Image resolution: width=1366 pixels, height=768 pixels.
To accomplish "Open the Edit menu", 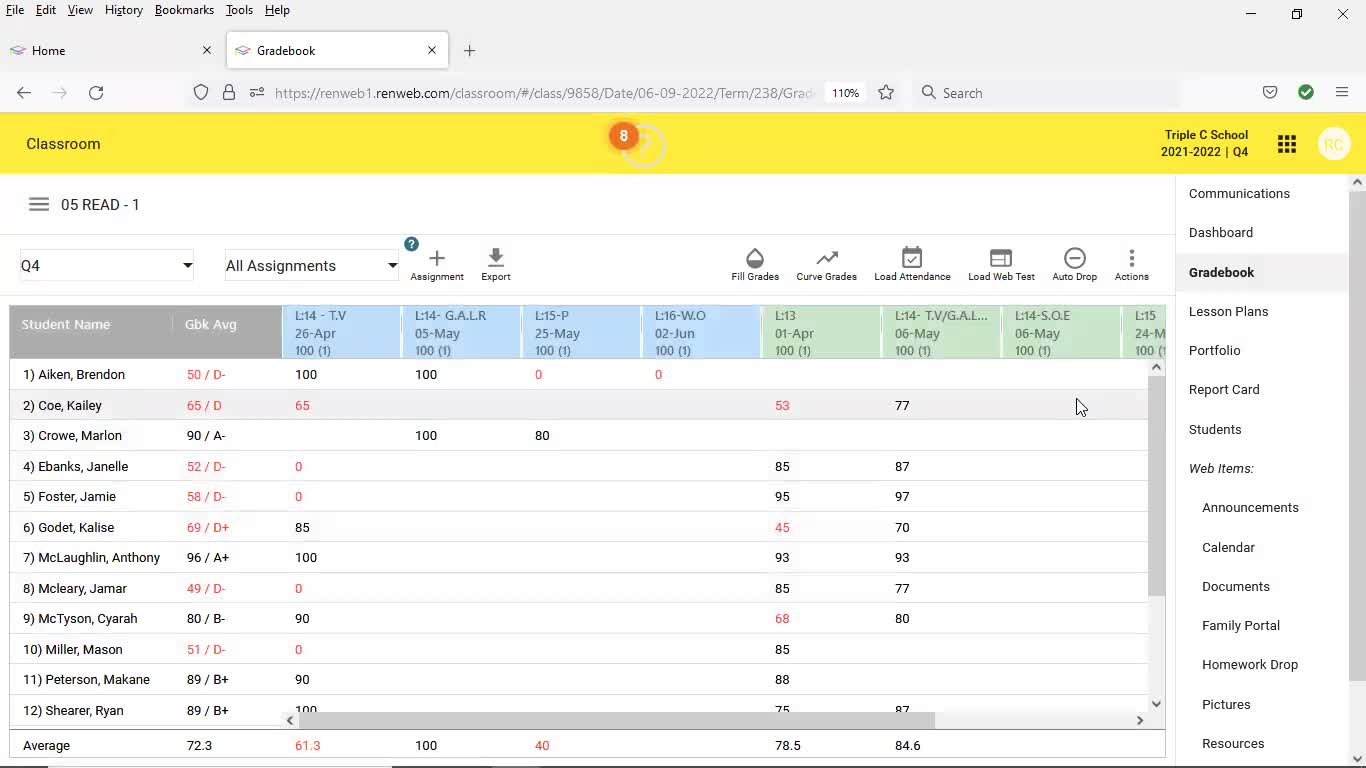I will coord(46,10).
